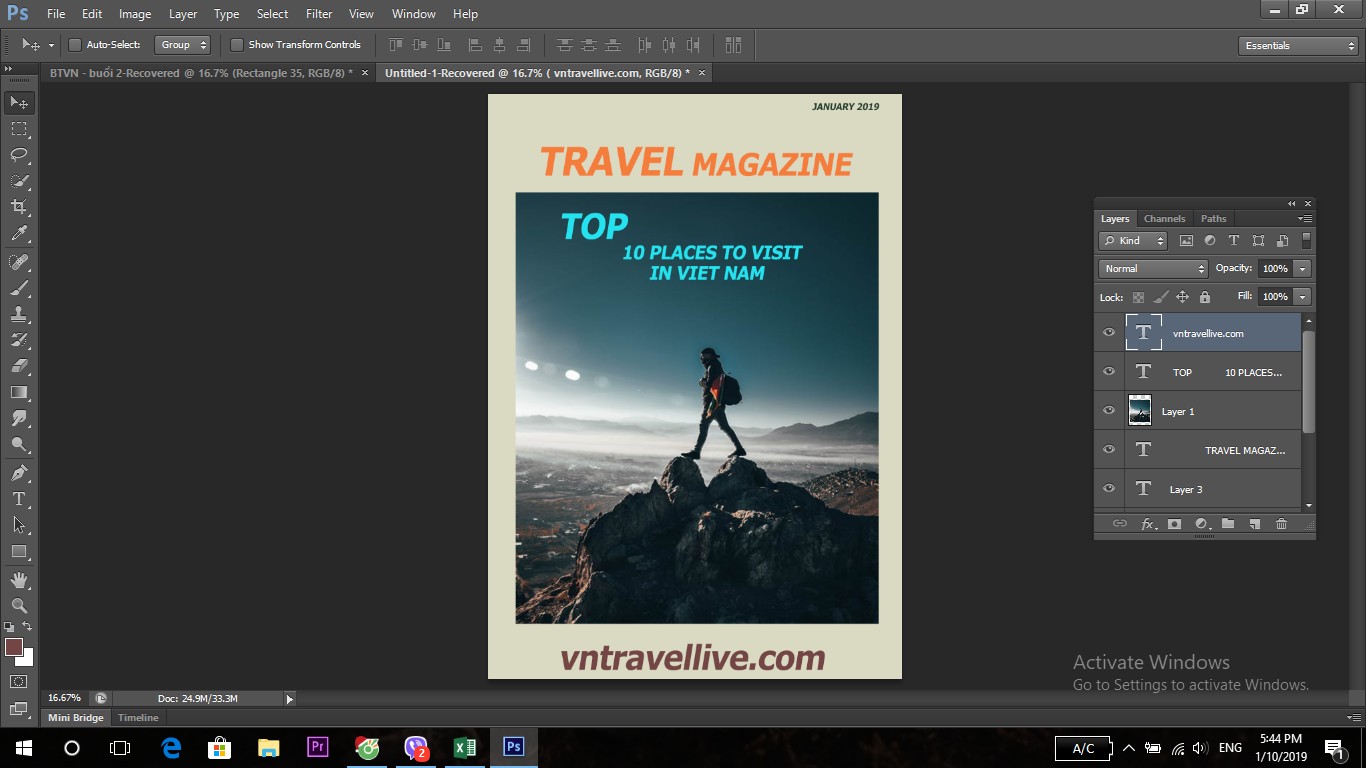Select the Eraser tool
This screenshot has height=768, width=1366.
[19, 366]
